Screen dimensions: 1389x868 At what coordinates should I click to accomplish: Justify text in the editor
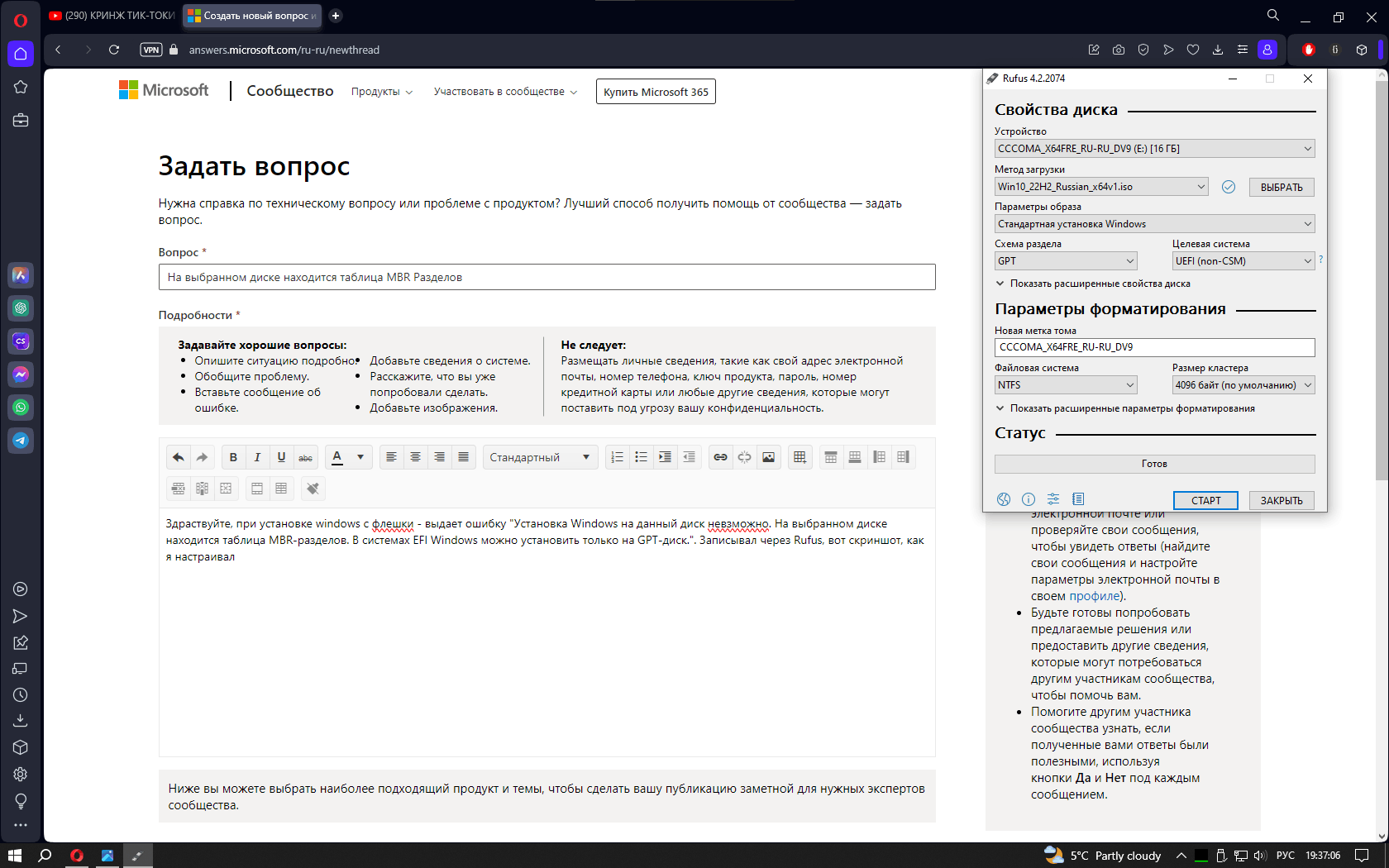click(x=464, y=457)
